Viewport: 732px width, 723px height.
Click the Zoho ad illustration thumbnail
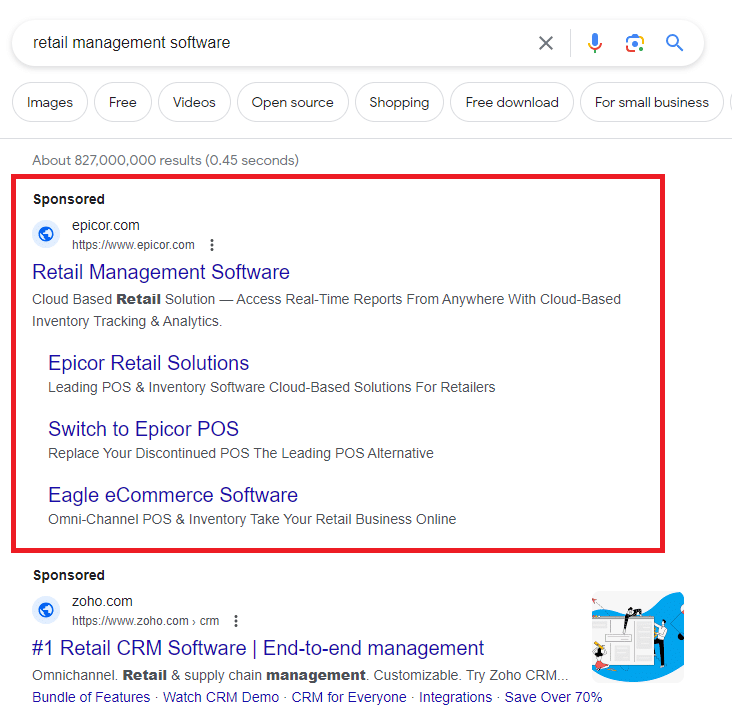click(637, 636)
